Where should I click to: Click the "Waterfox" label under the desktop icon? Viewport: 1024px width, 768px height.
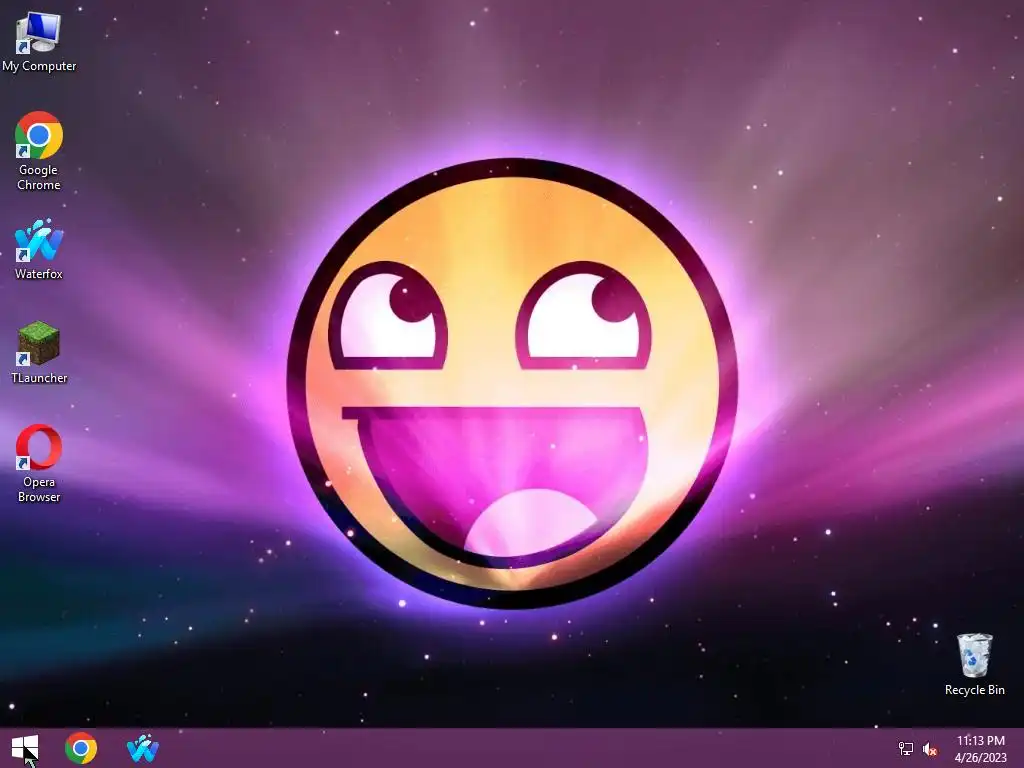(x=39, y=274)
